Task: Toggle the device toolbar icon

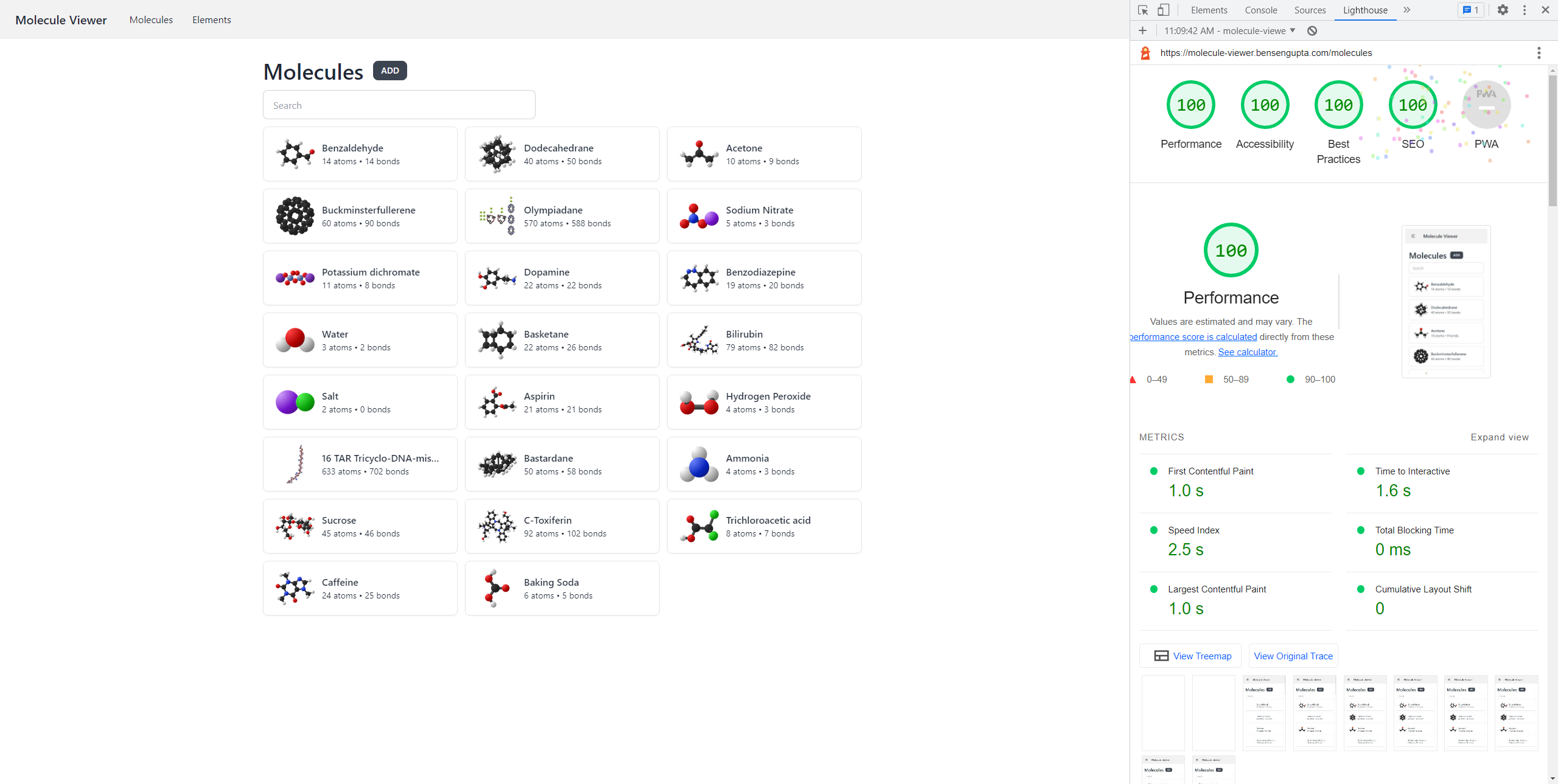Action: pos(1163,10)
